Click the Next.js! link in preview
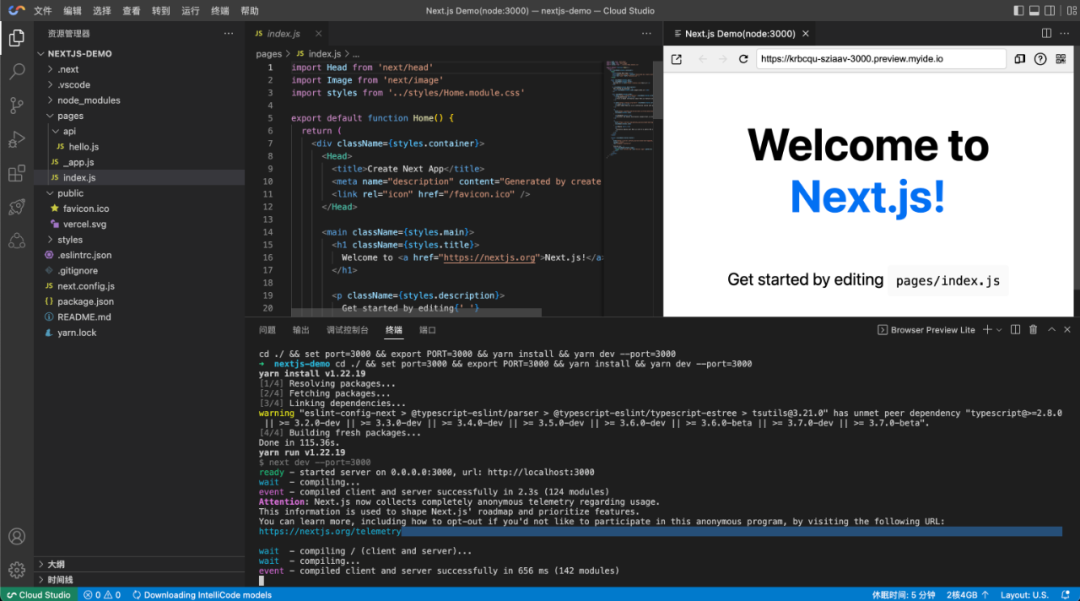The image size is (1080, 601). [x=867, y=197]
